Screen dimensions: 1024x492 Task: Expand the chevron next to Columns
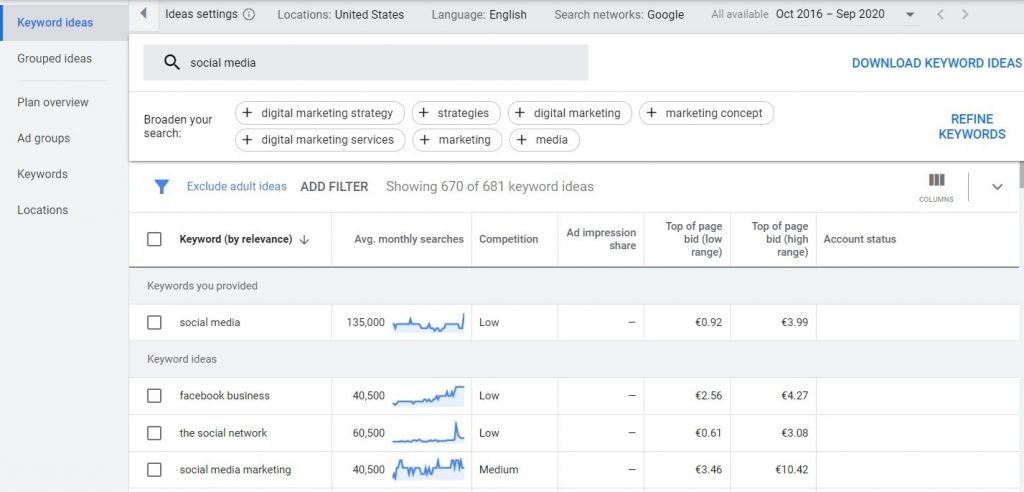[997, 187]
